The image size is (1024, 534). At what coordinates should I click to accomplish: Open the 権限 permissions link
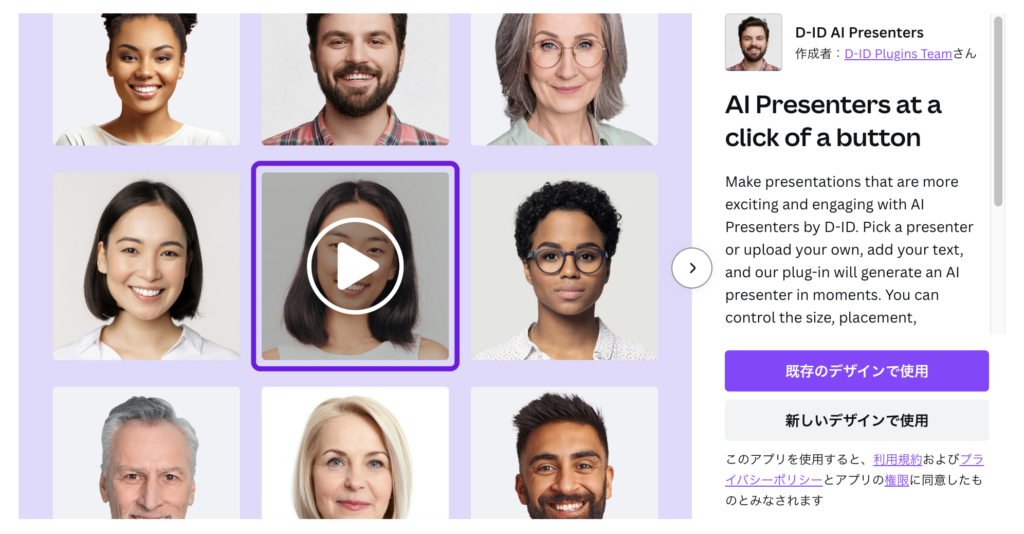897,480
